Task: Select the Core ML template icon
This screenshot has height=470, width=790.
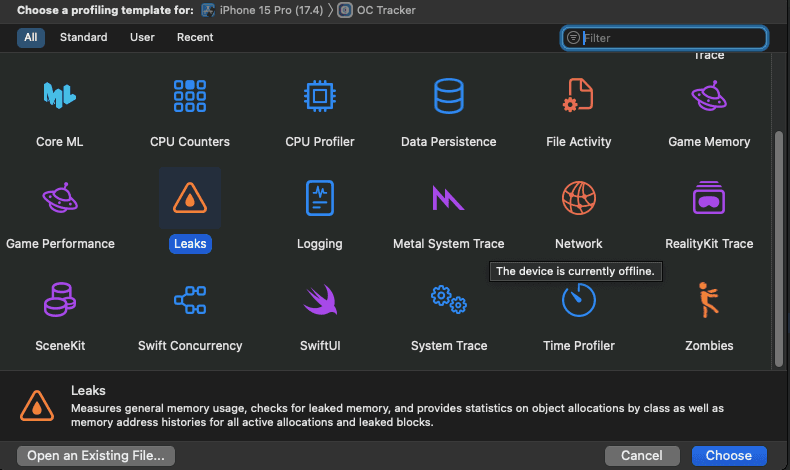Action: [60, 96]
